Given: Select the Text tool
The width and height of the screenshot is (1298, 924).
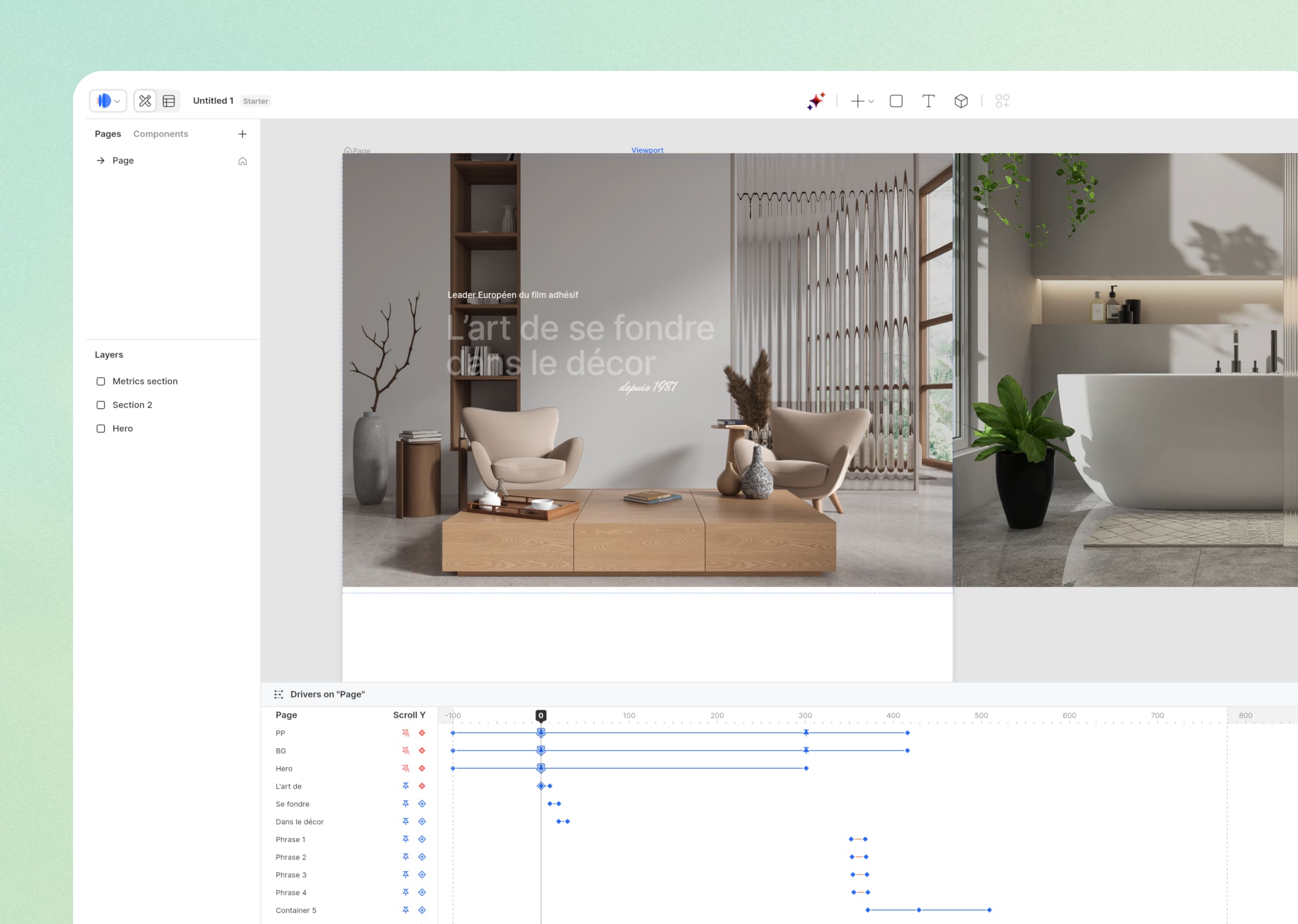Looking at the screenshot, I should [928, 100].
